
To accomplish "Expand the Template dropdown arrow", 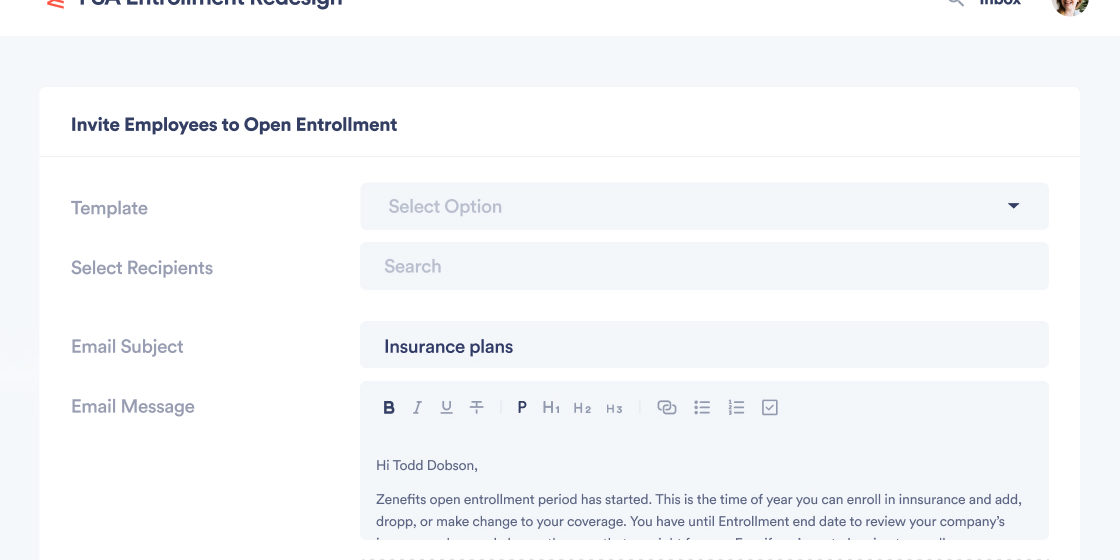I will (1013, 206).
